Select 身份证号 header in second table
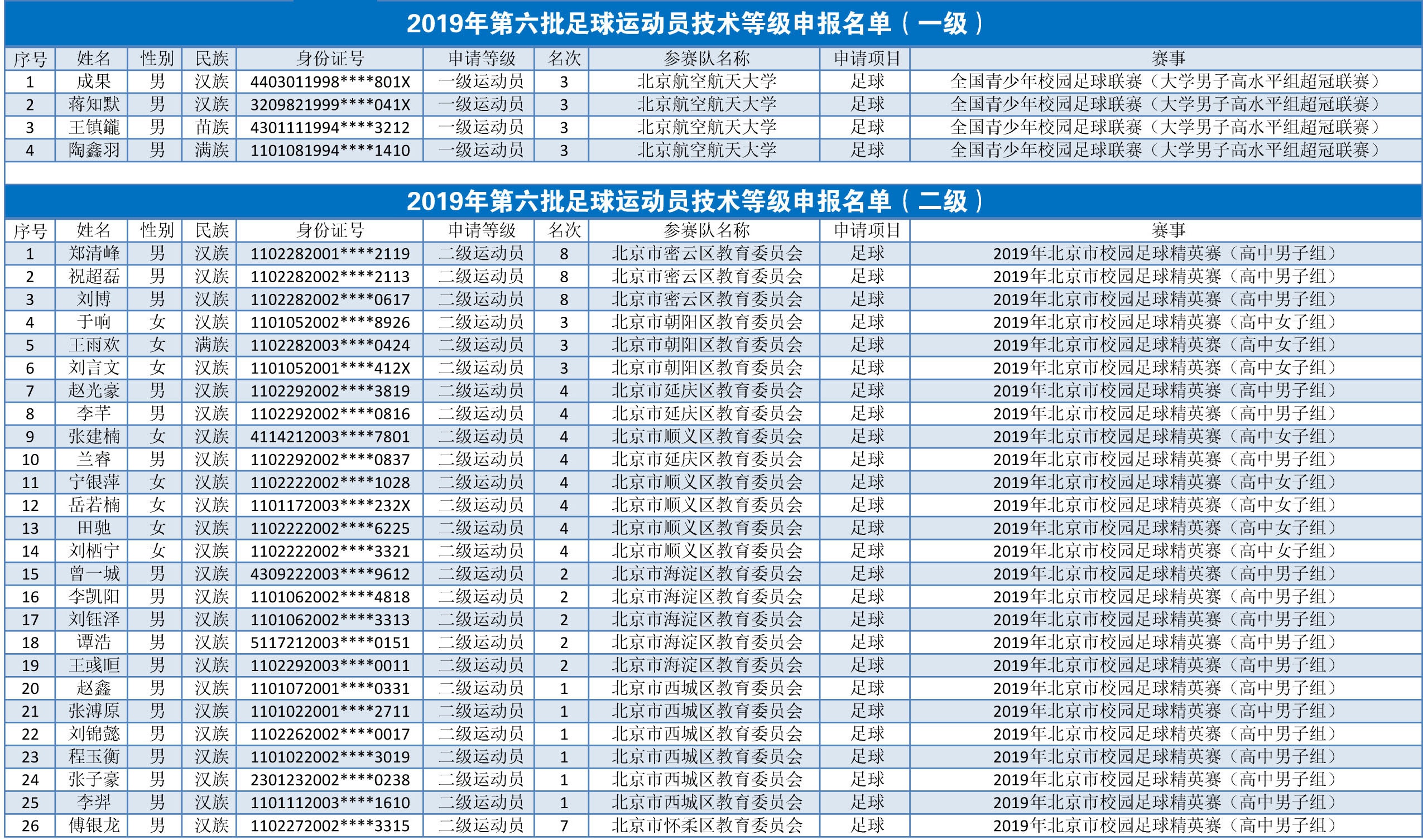 click(330, 230)
